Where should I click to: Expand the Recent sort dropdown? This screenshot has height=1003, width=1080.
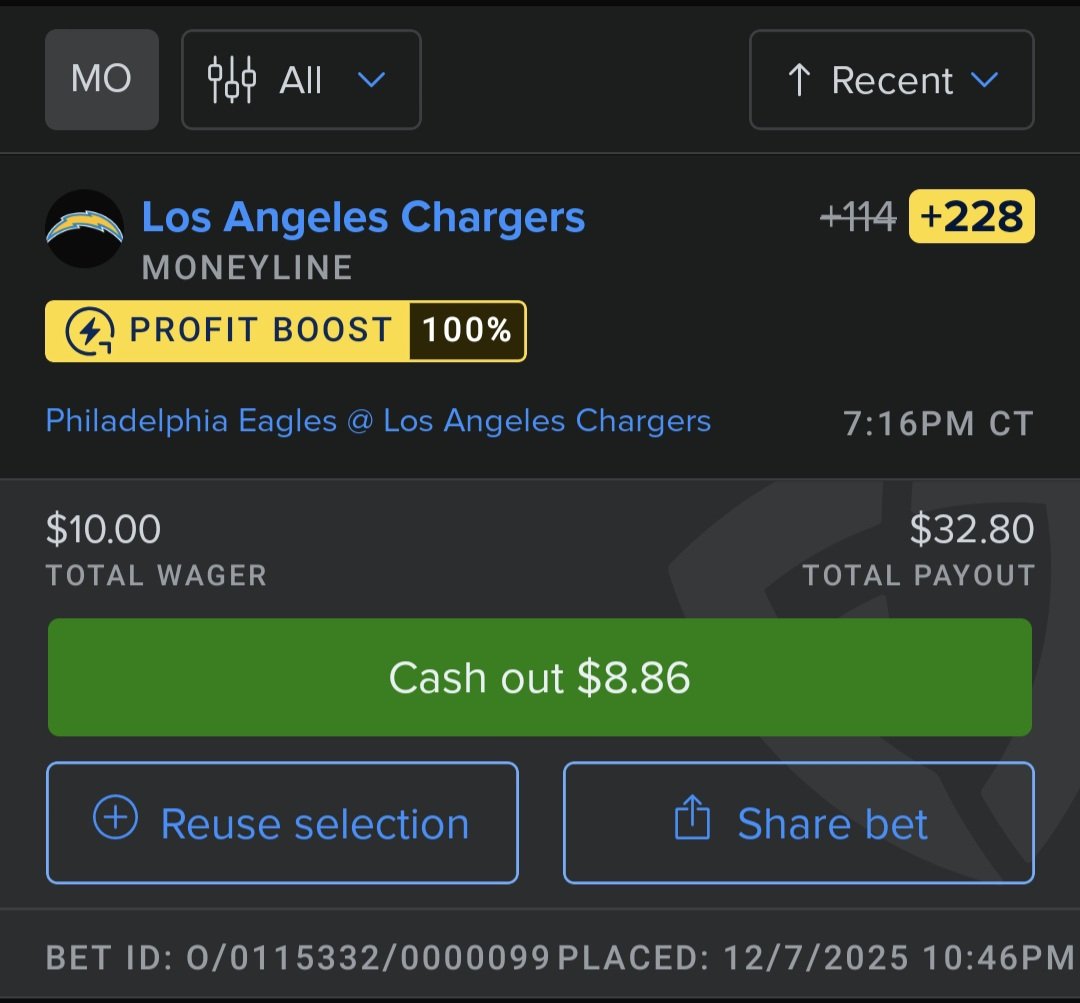[891, 80]
